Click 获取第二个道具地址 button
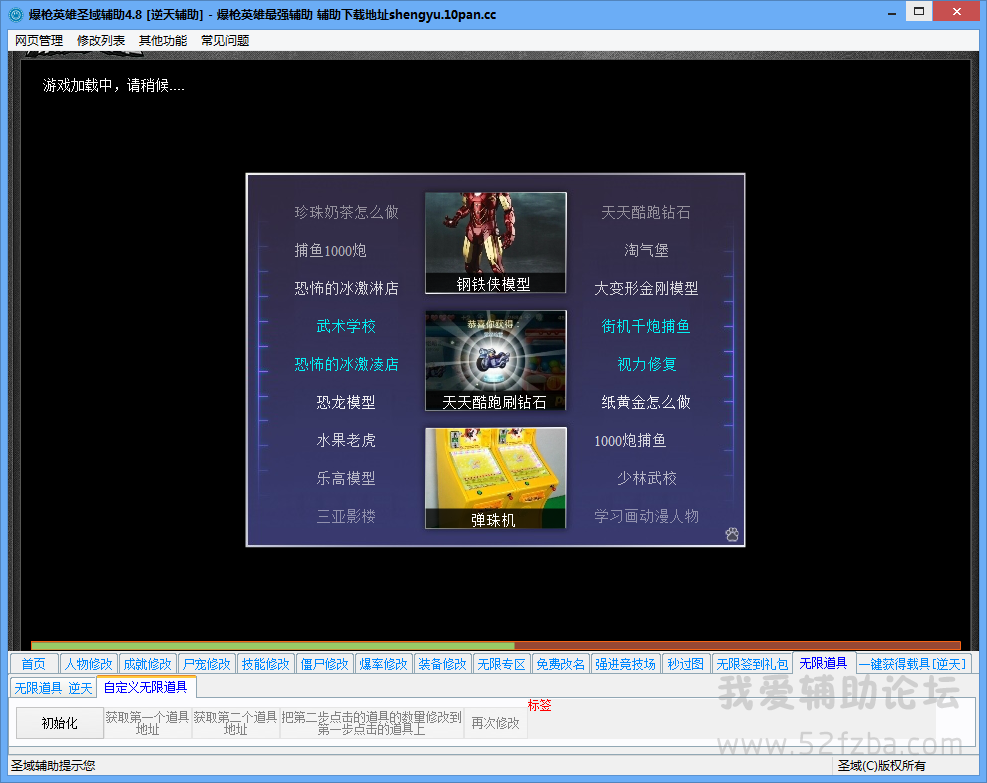The image size is (987, 783). pos(235,723)
